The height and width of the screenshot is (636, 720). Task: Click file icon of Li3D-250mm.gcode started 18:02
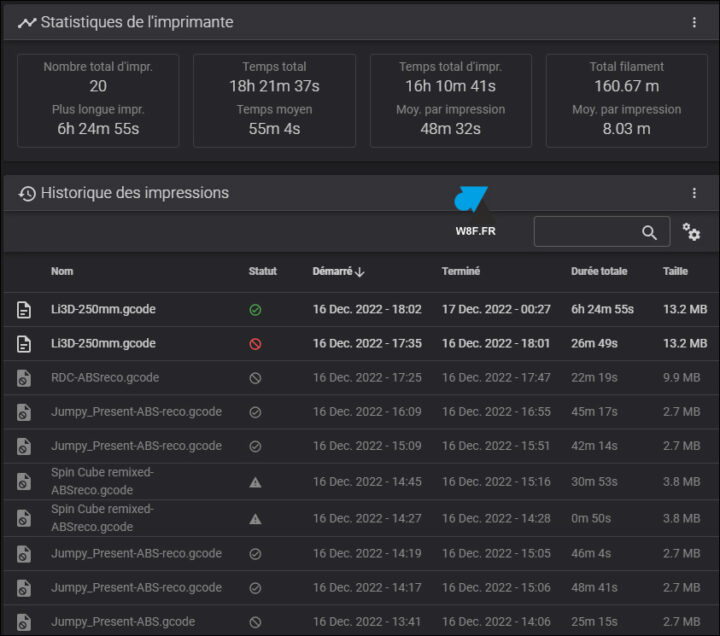click(x=24, y=310)
